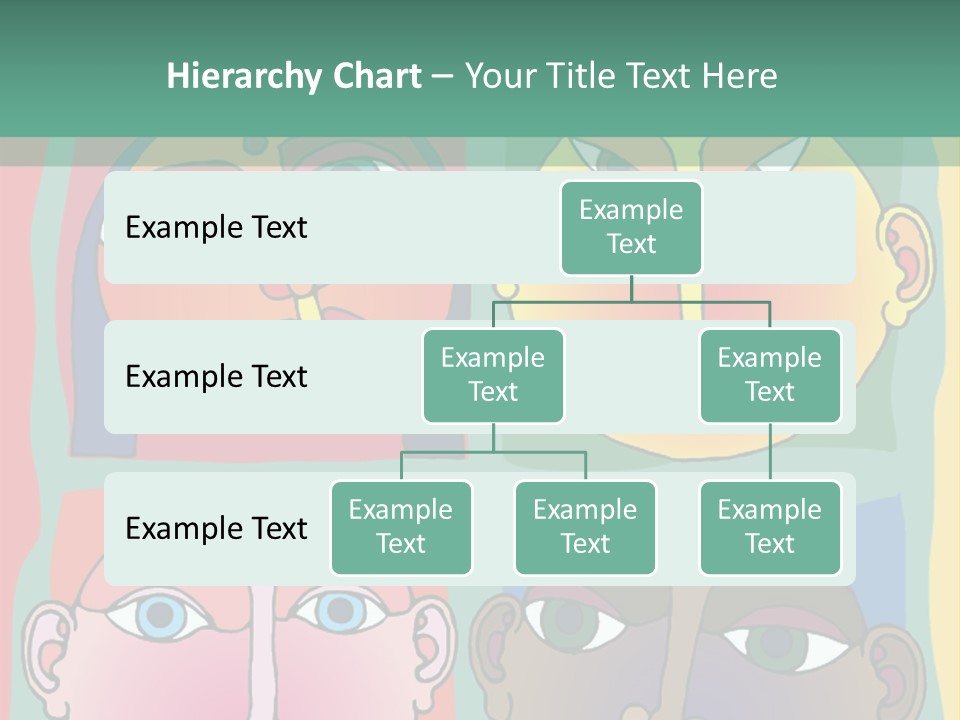Select the second-level right Example Text box
The image size is (960, 720).
[x=770, y=376]
